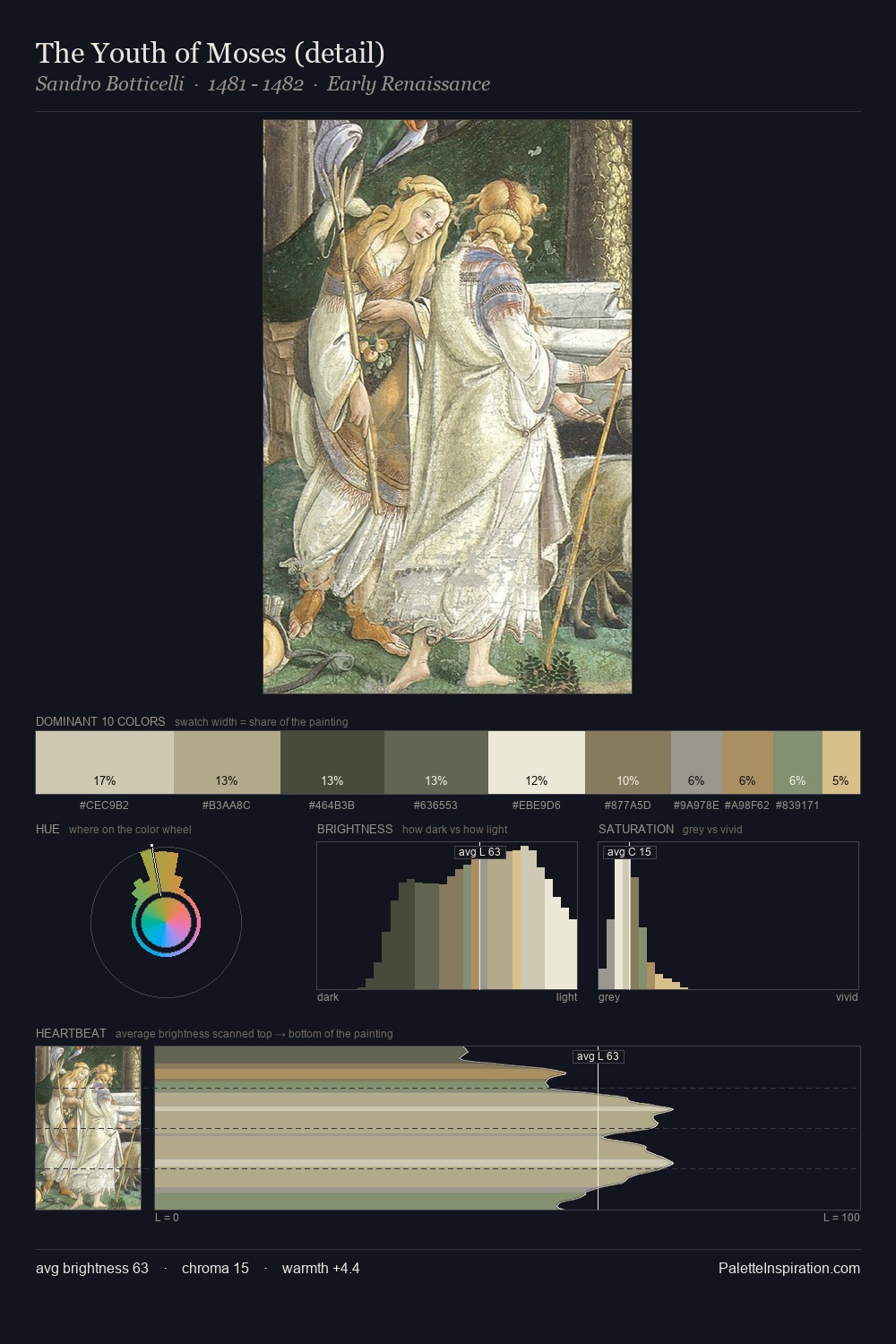Click the DOMINANT 10 COLORS heading

(100, 721)
